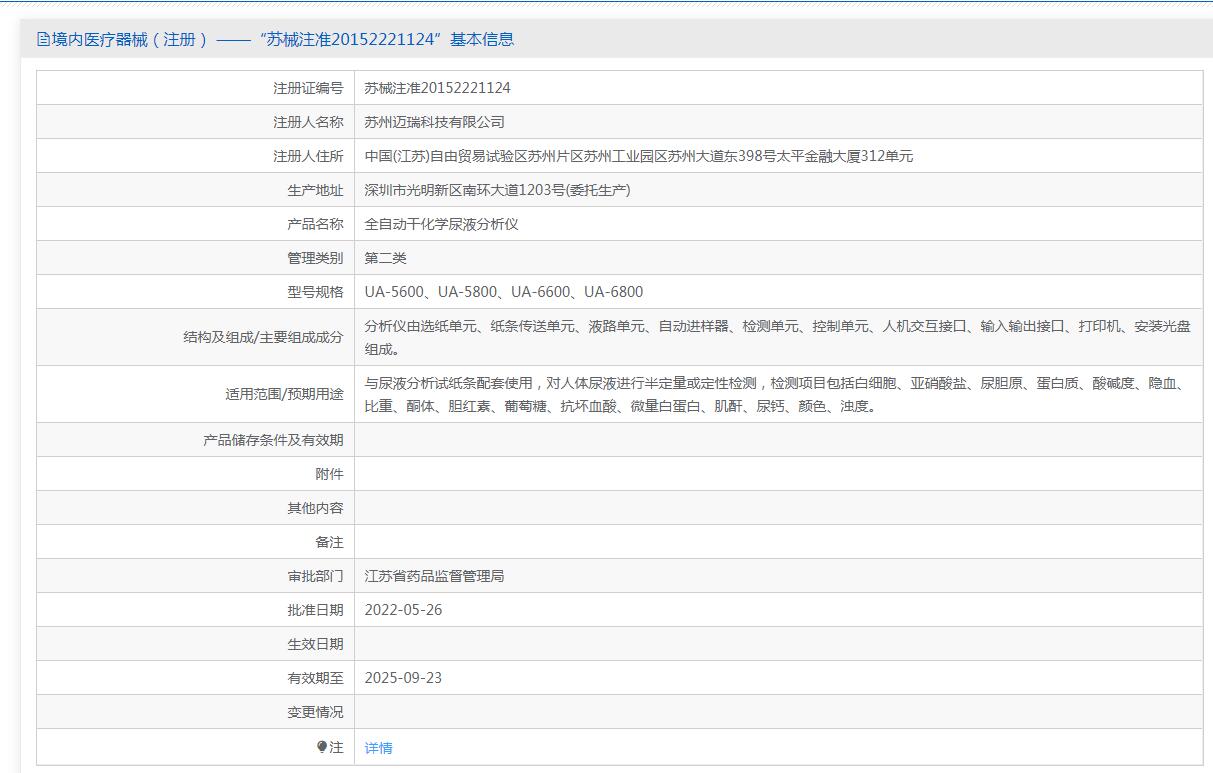This screenshot has width=1213, height=773.
Task: Open the 详情 link in the 注 row
Action: pyautogui.click(x=378, y=748)
